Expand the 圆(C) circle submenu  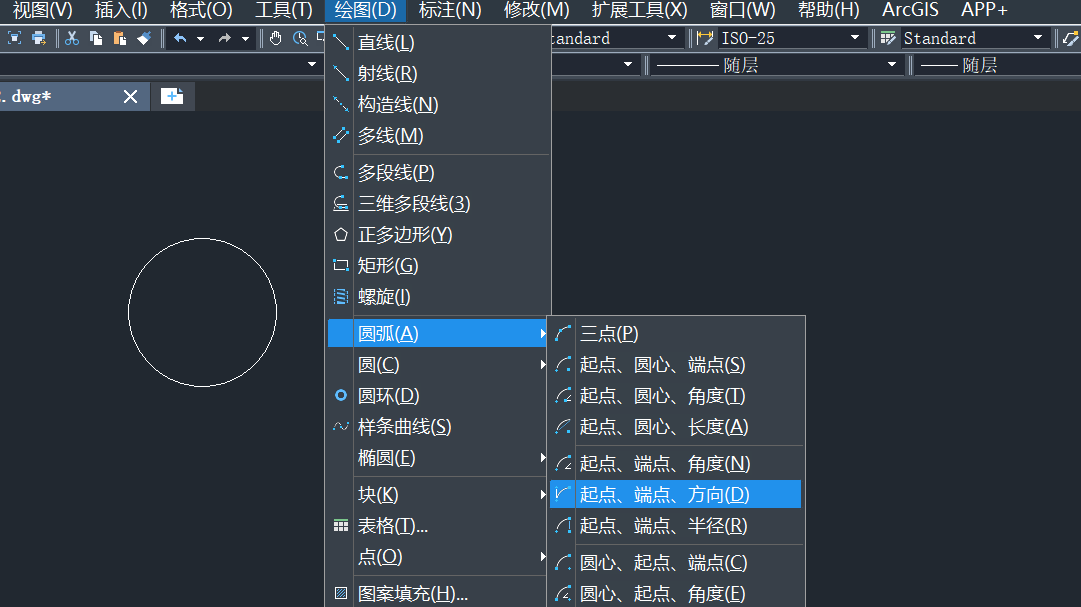click(438, 365)
